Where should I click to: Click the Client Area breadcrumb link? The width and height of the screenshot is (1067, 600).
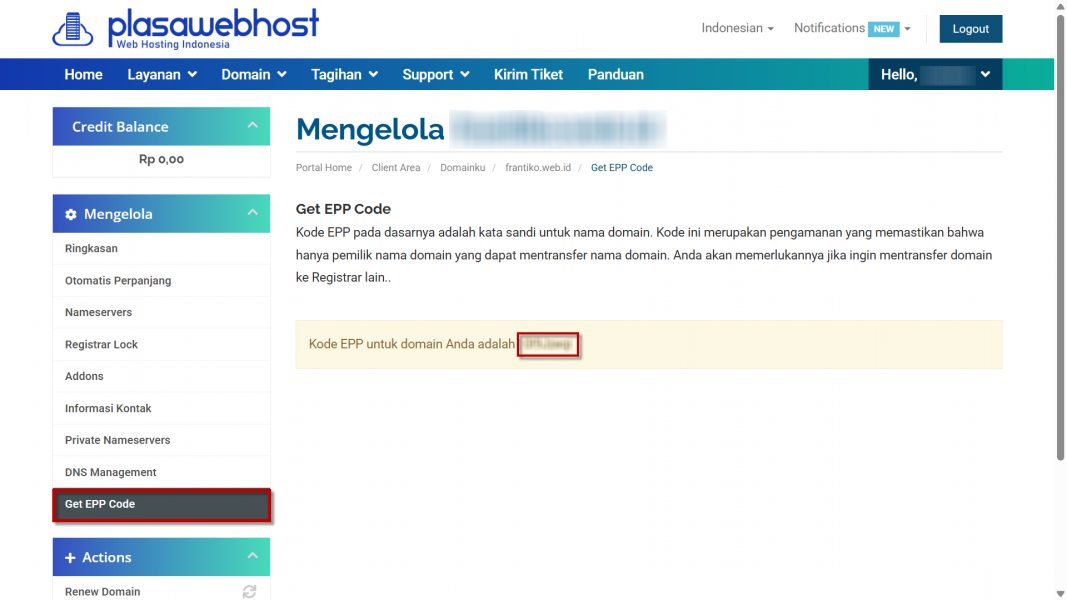[395, 167]
